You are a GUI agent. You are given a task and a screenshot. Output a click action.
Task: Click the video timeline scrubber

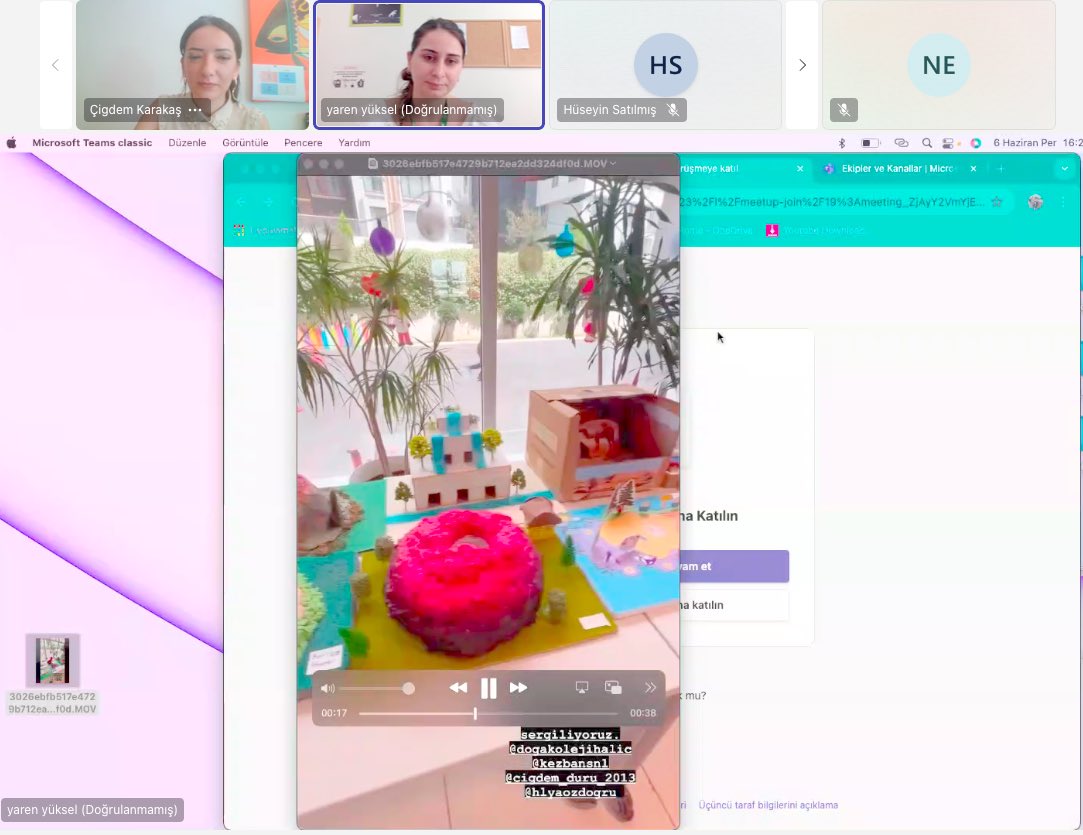pos(488,713)
